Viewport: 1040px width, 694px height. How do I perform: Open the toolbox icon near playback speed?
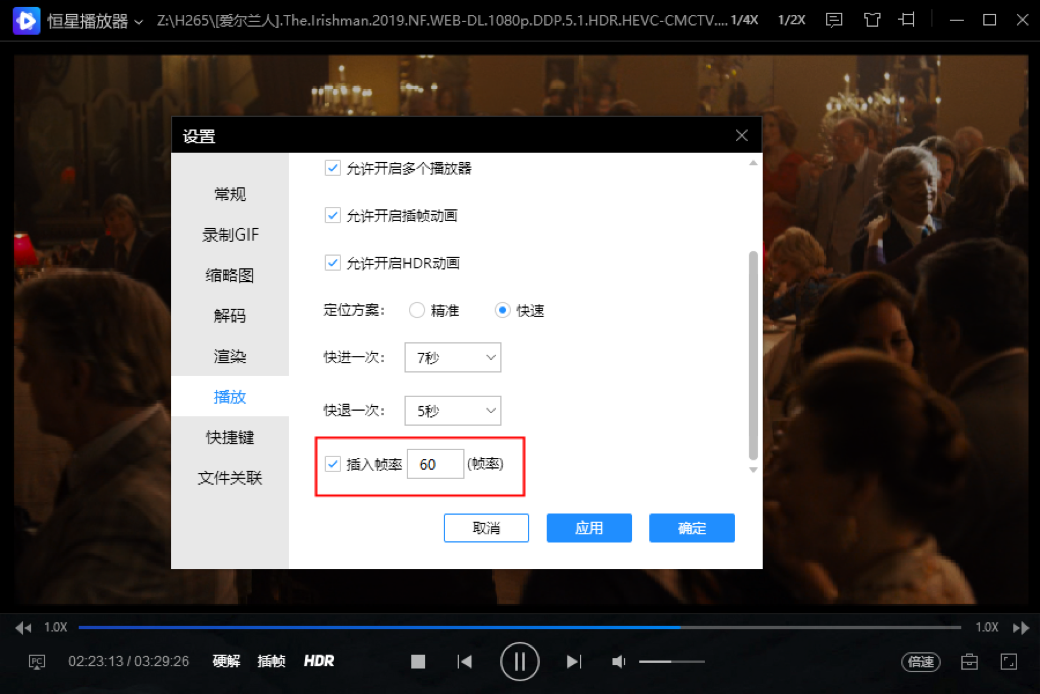pyautogui.click(x=967, y=661)
